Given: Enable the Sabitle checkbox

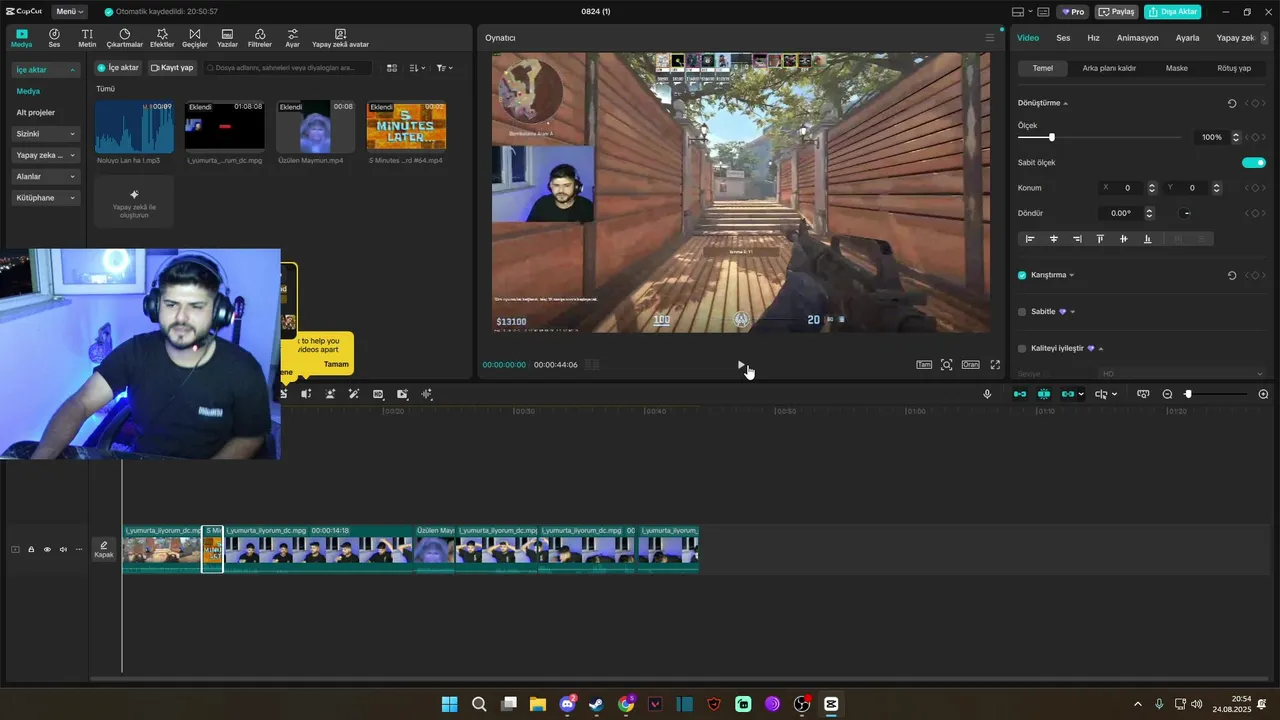Looking at the screenshot, I should 1022,312.
